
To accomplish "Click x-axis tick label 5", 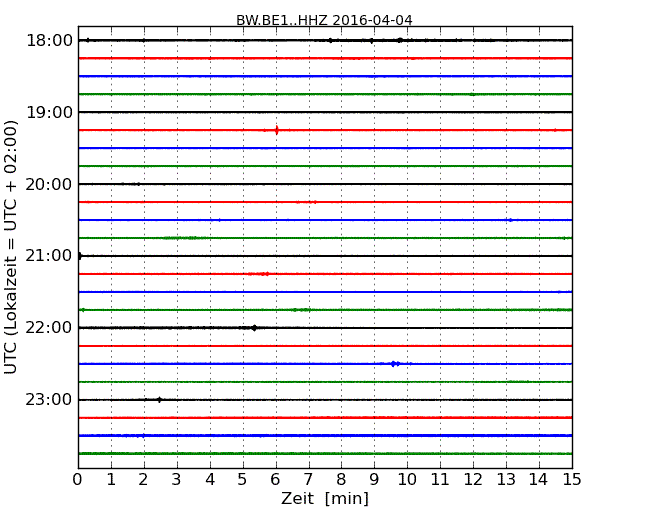I will click(243, 480).
